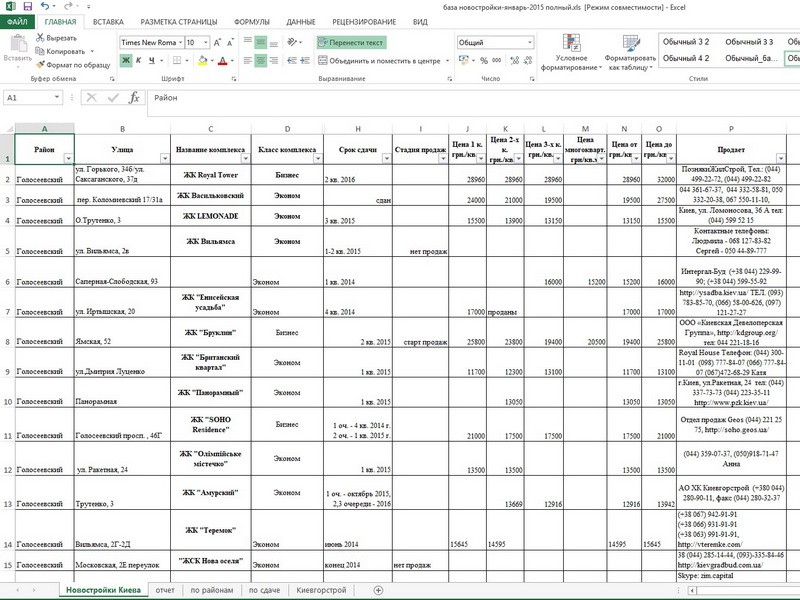Click the Name Box showing A1

32,97
